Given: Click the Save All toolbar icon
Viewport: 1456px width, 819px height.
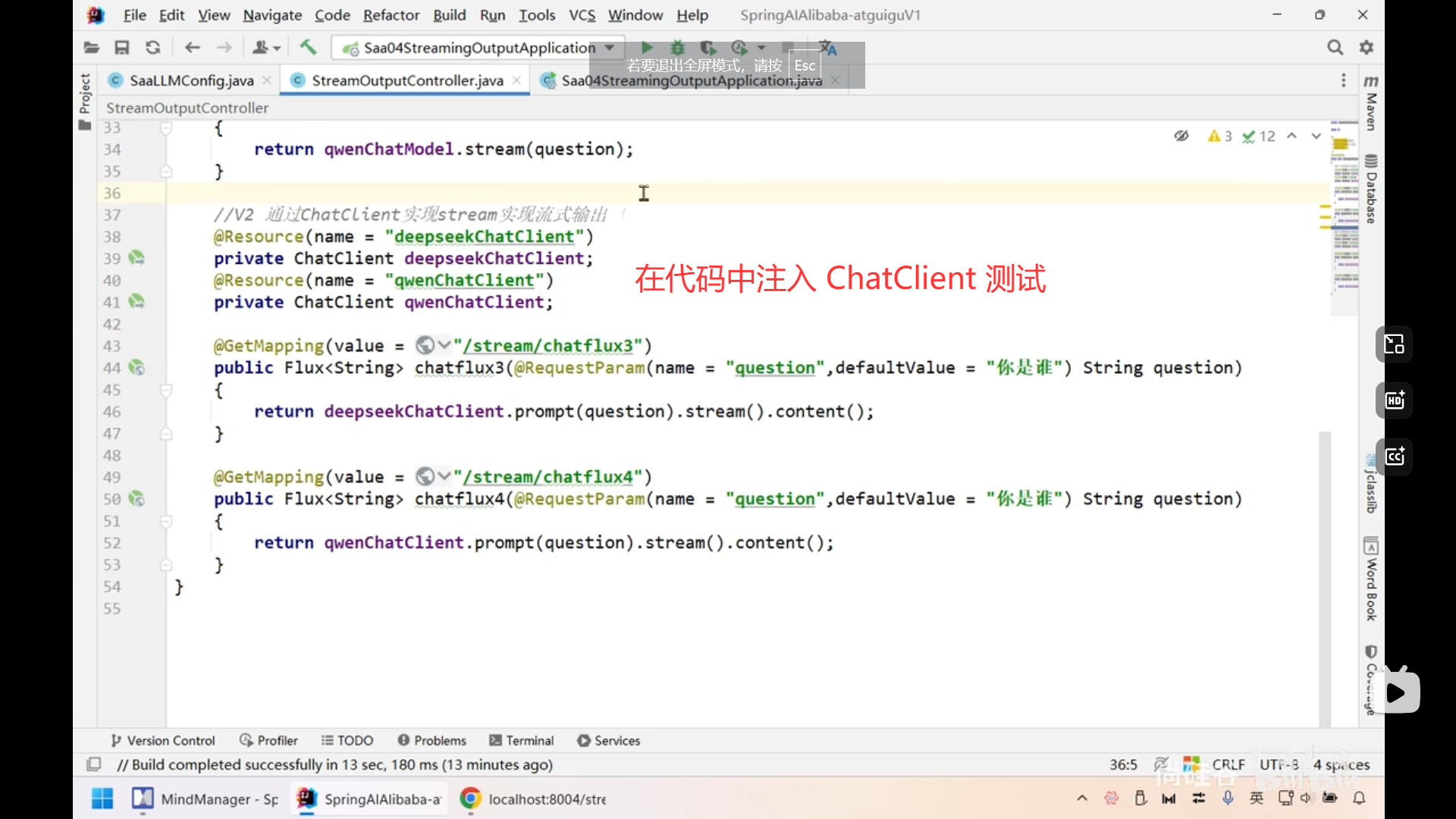Looking at the screenshot, I should click(121, 47).
